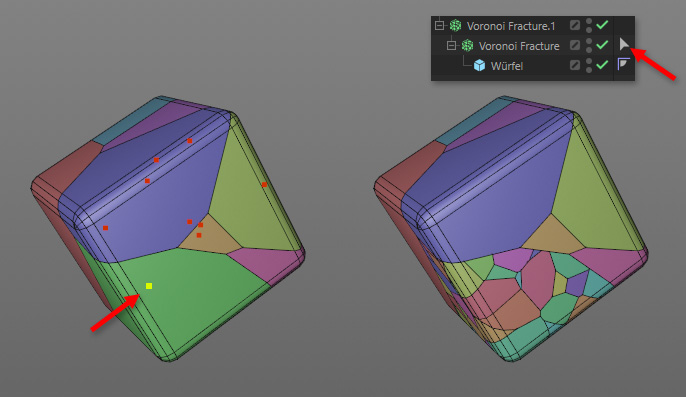Screen dimensions: 686x397
Task: Click the layer icon of Voronoi Fracture.1
Action: tap(575, 25)
